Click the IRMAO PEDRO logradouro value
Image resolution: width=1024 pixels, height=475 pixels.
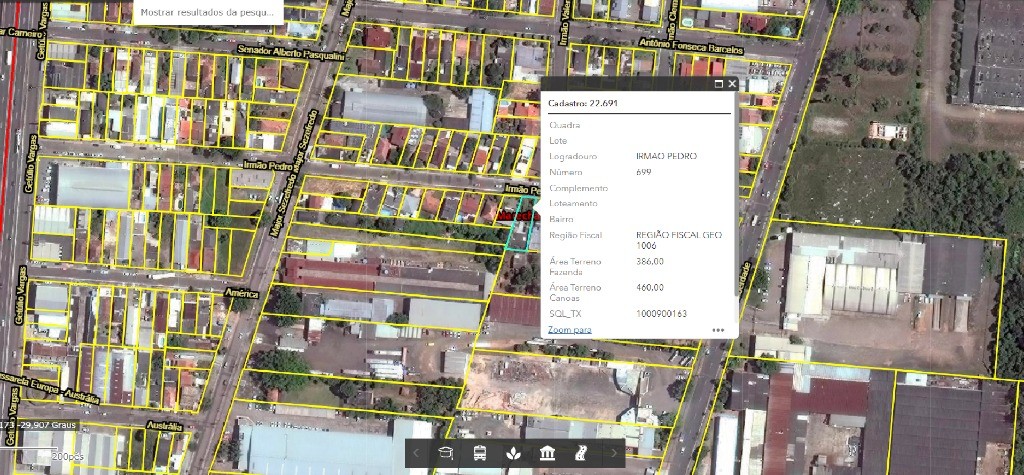666,156
